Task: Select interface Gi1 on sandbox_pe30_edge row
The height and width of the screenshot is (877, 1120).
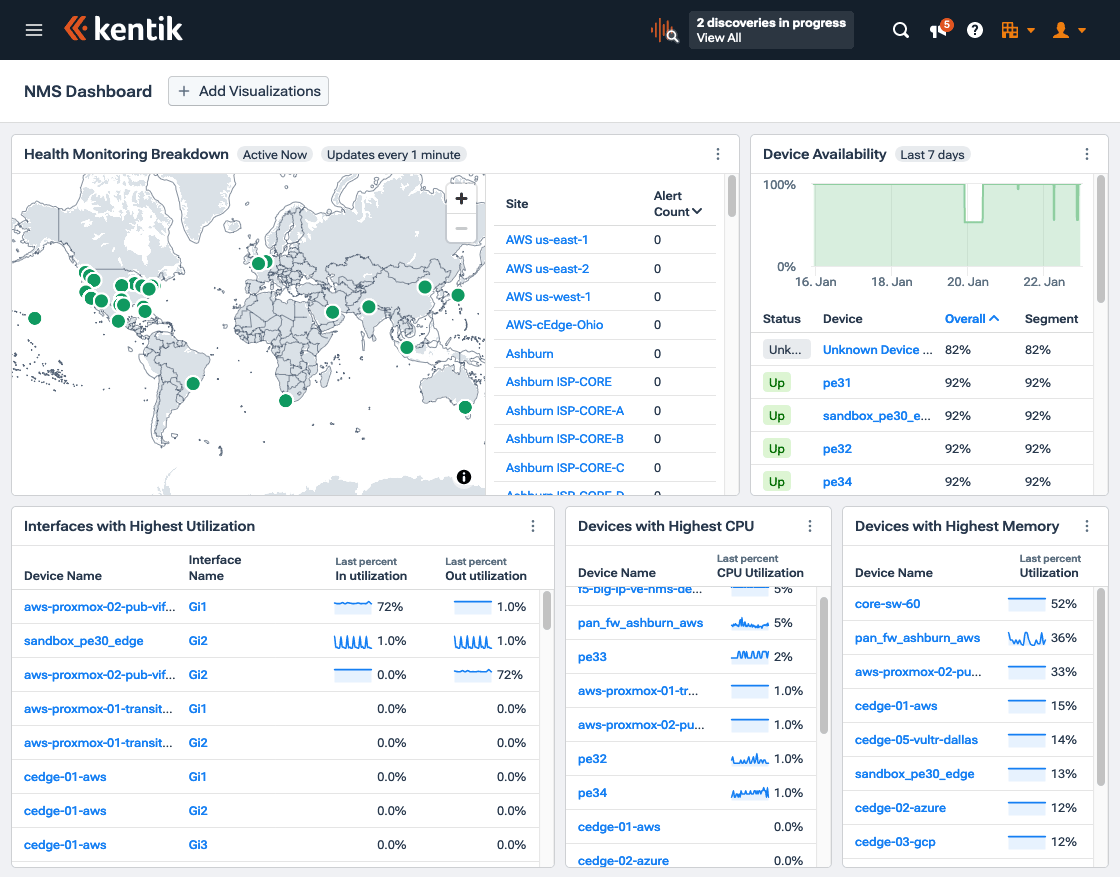Action: [197, 639]
